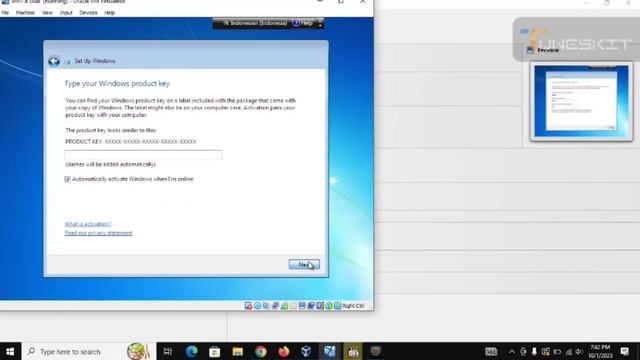The width and height of the screenshot is (640, 360).
Task: Launch Microsoft Edge from taskbar
Action: coord(191,351)
